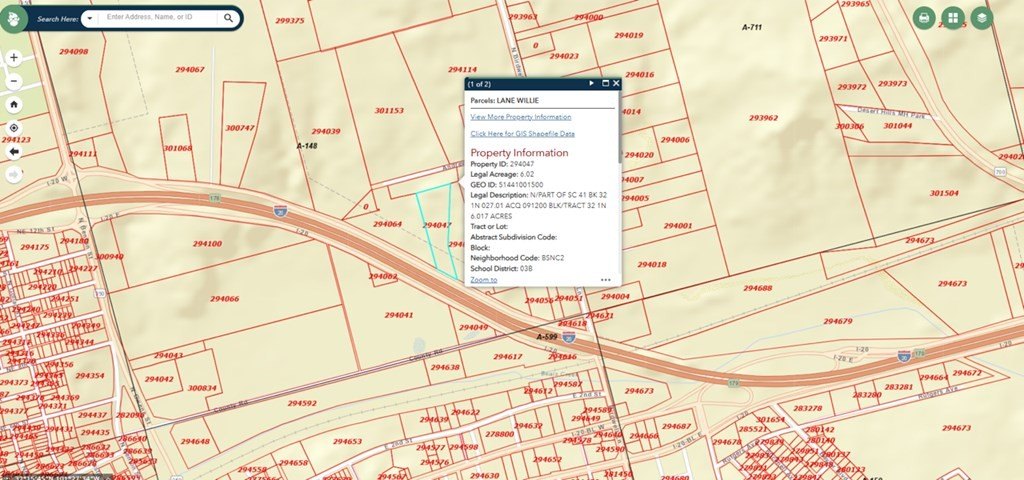Show next feature in popup
This screenshot has width=1024, height=480.
coord(592,84)
